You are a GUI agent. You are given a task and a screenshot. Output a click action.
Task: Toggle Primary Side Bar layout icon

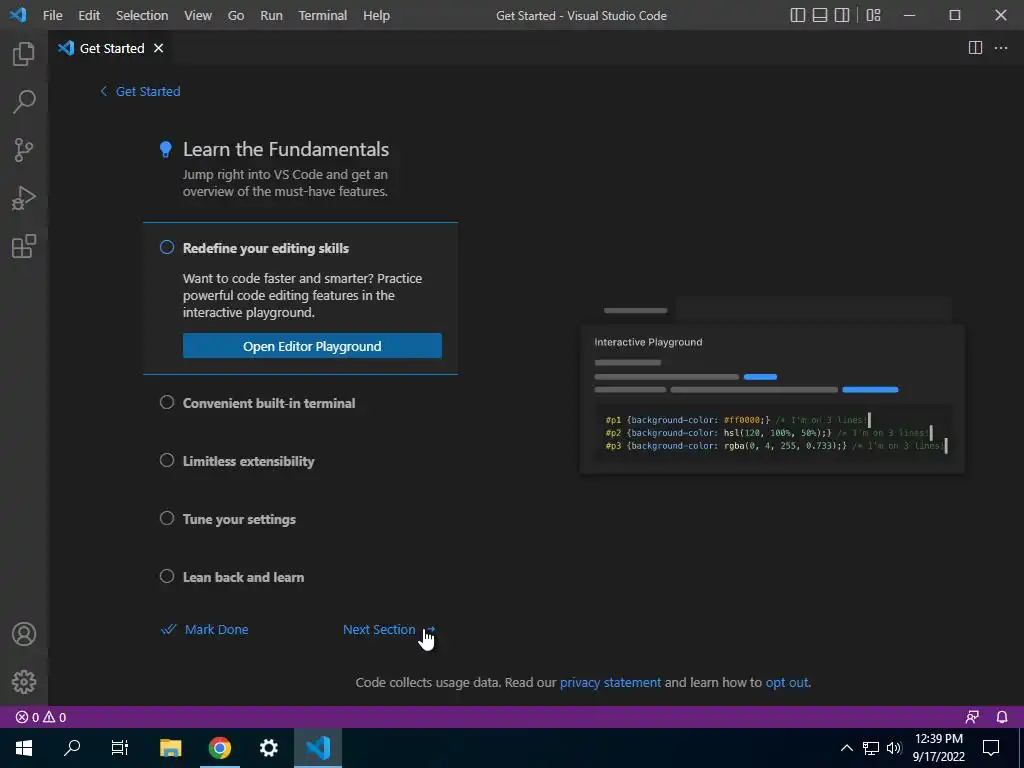point(797,15)
